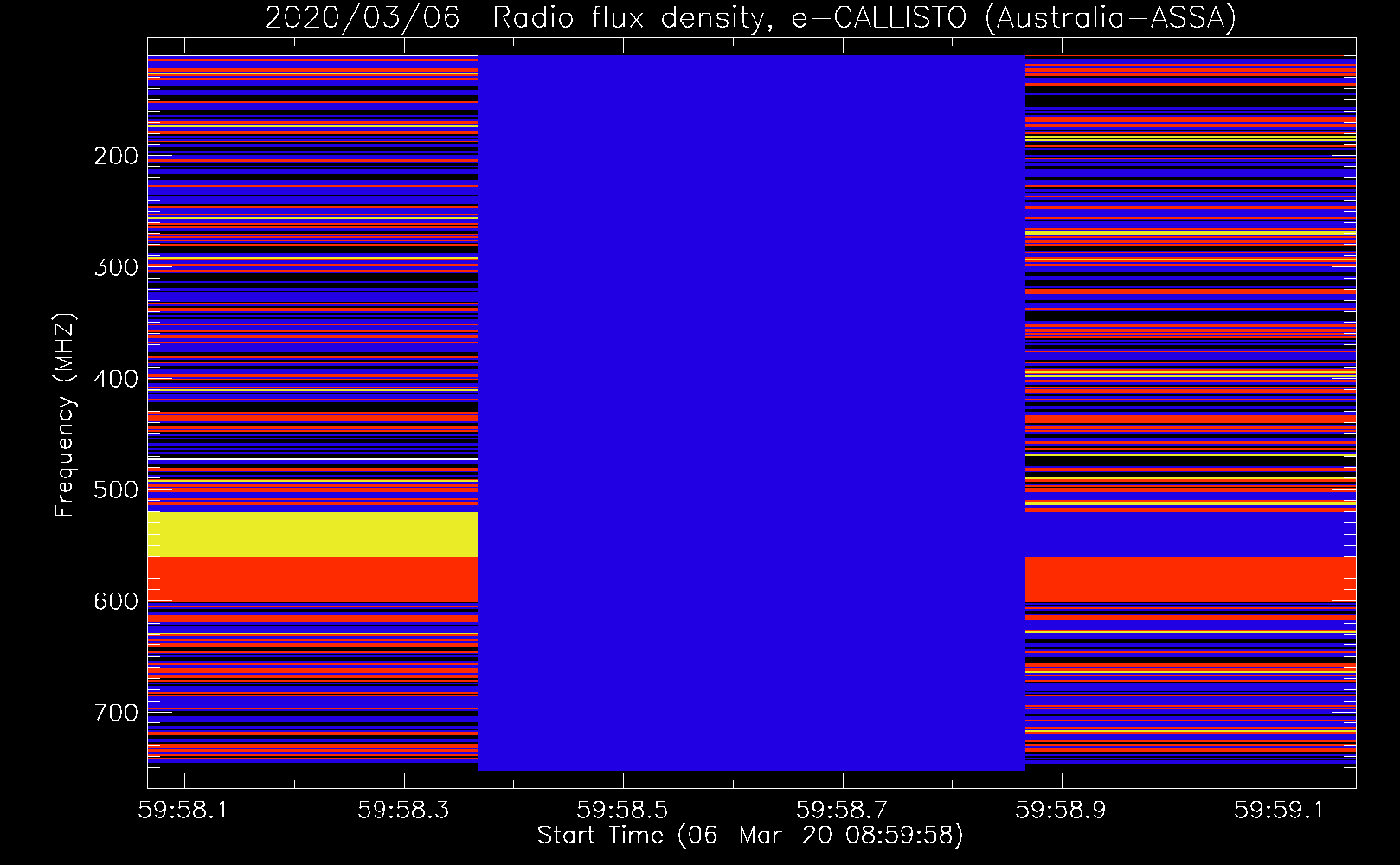The height and width of the screenshot is (865, 1400).
Task: Click the 300 frequency tick label
Action: [116, 267]
